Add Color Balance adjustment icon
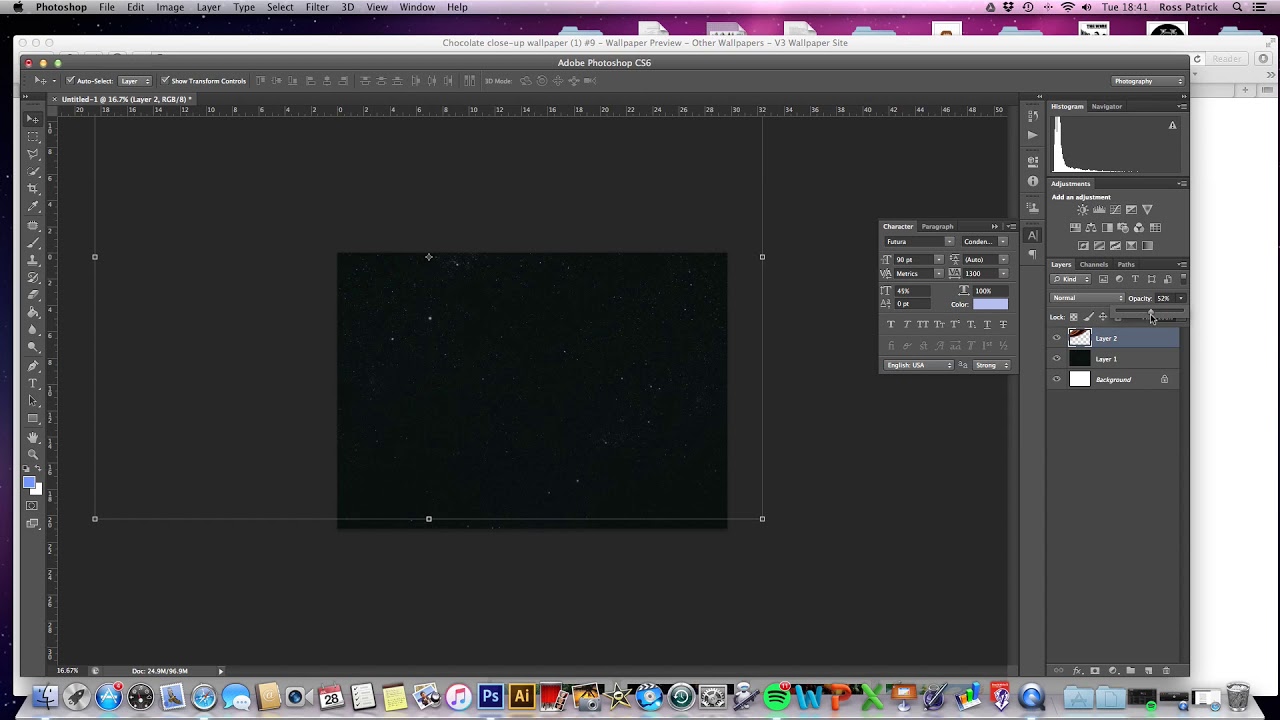This screenshot has width=1280, height=720. [x=1091, y=228]
